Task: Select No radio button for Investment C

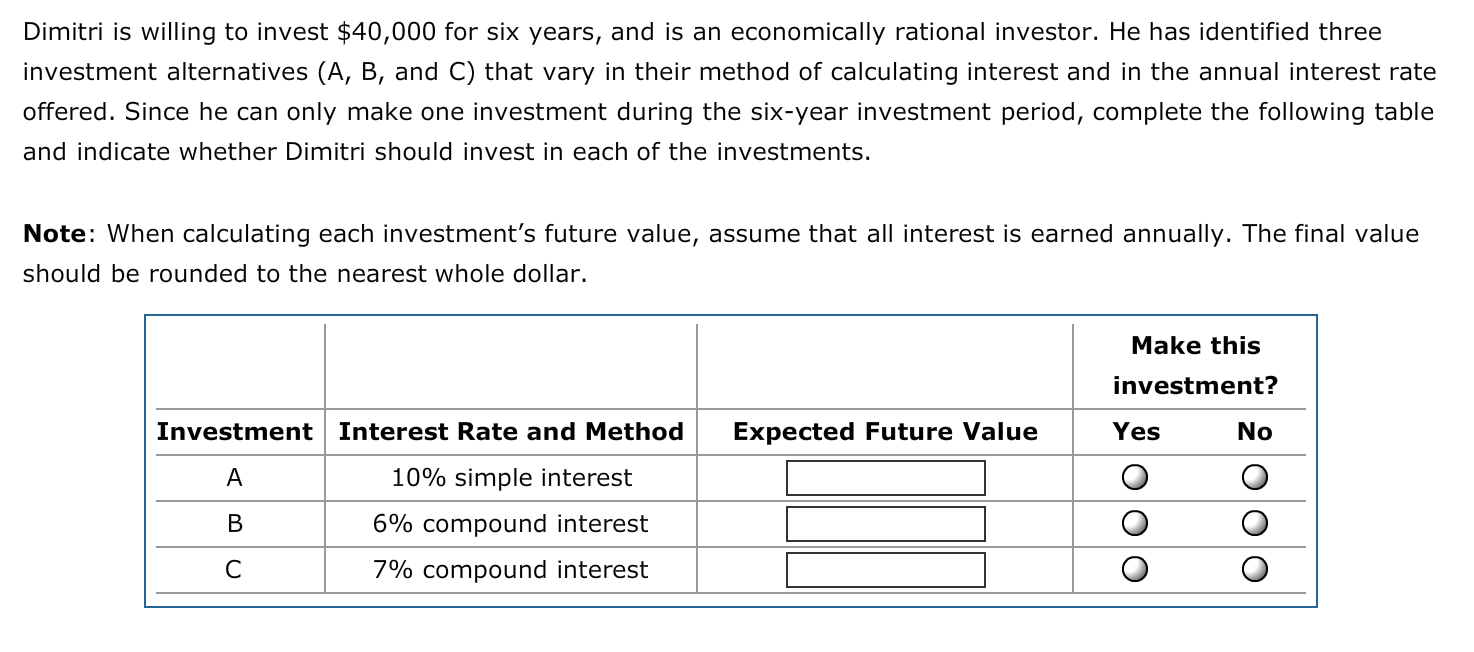Action: click(x=1254, y=570)
